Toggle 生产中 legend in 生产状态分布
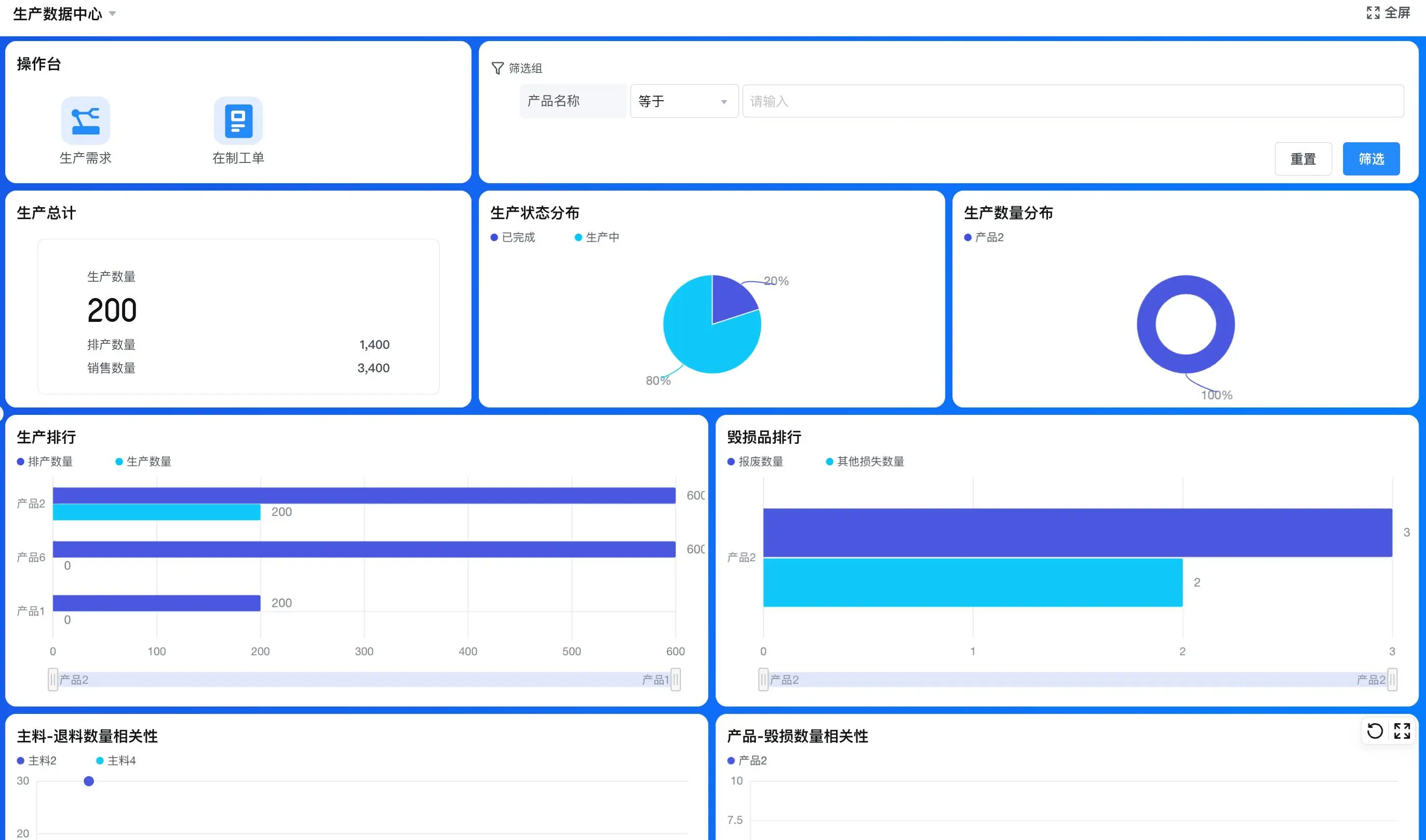 [x=597, y=237]
